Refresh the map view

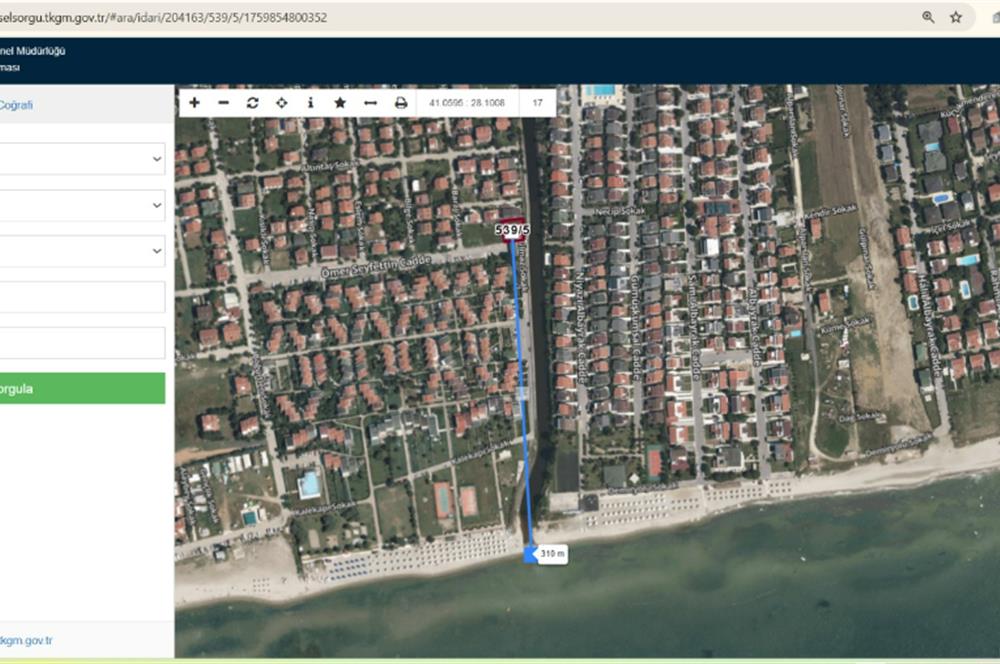point(252,102)
